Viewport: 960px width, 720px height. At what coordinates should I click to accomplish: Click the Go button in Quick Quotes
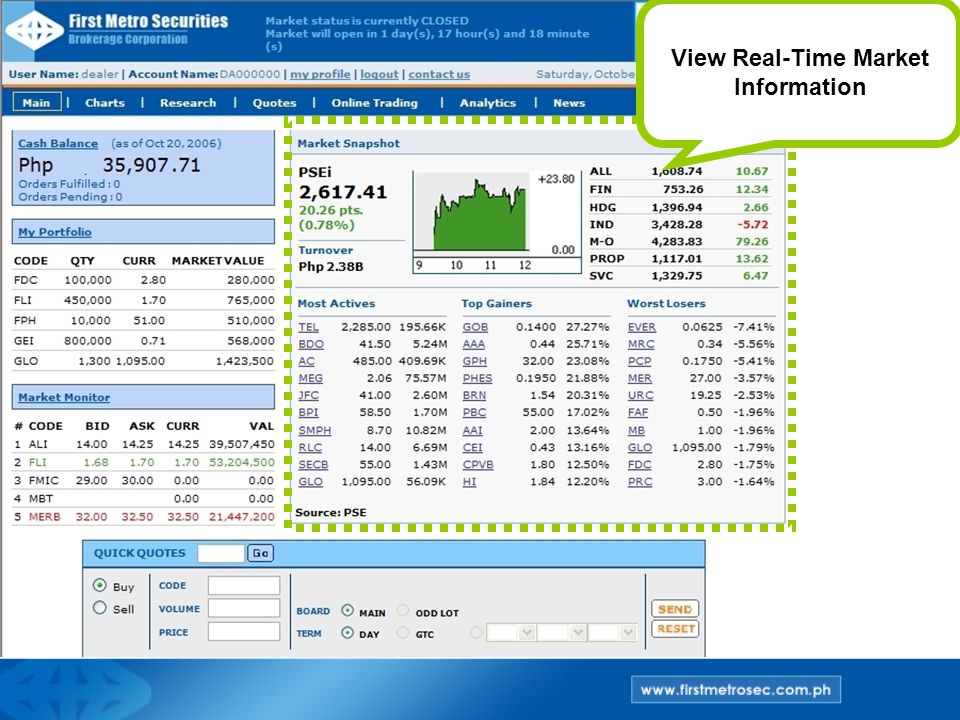(260, 553)
